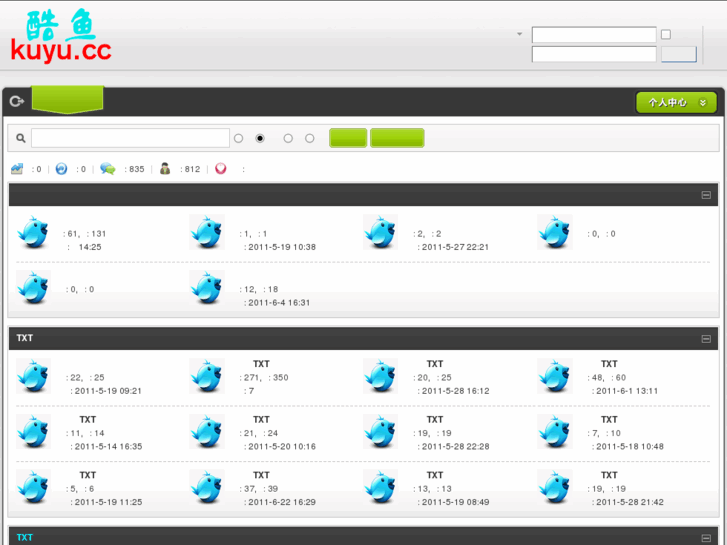The width and height of the screenshot is (727, 545).
Task: Click the magnifier search icon
Action: (20, 138)
